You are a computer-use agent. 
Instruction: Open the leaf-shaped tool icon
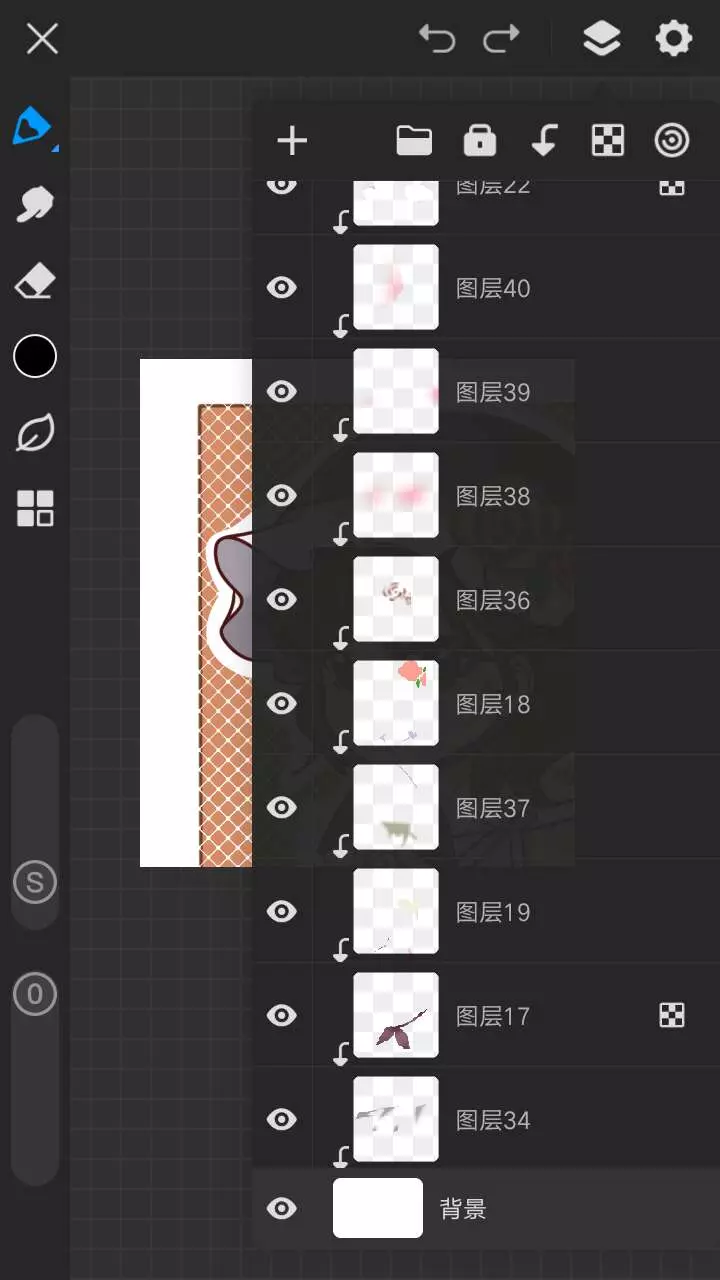tap(35, 433)
